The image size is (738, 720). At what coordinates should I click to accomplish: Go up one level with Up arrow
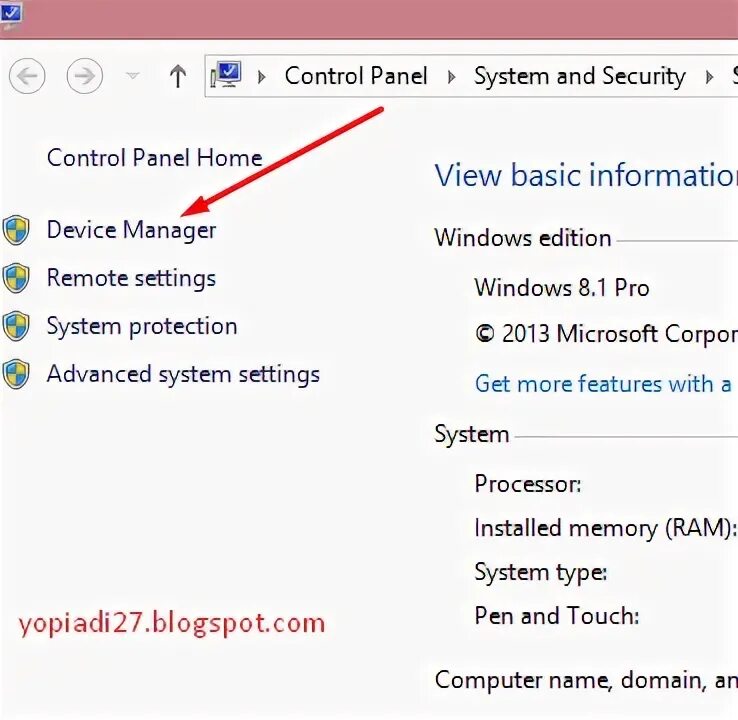(x=178, y=76)
